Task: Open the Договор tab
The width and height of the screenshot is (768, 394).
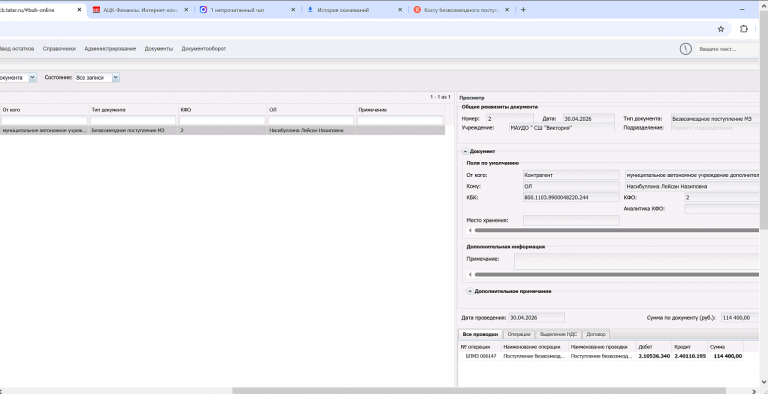Action: point(596,334)
